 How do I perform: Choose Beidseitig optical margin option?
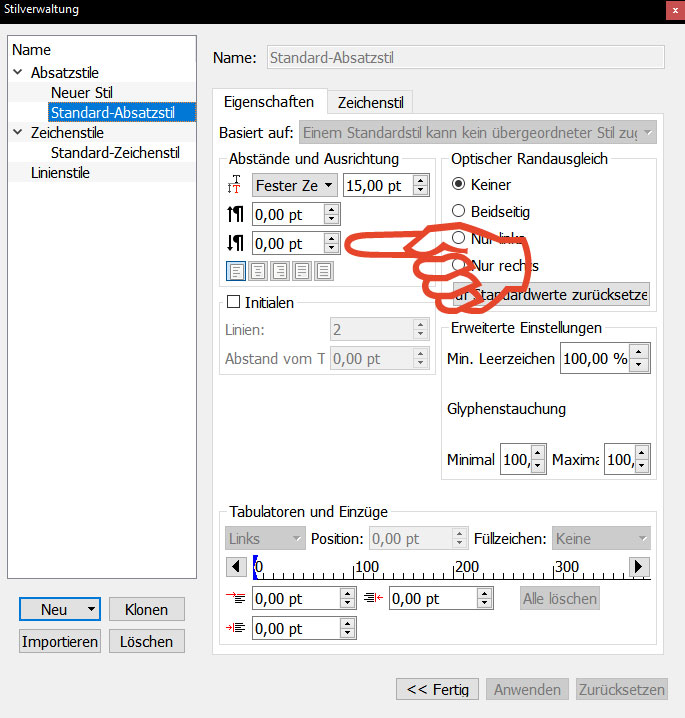coord(459,211)
